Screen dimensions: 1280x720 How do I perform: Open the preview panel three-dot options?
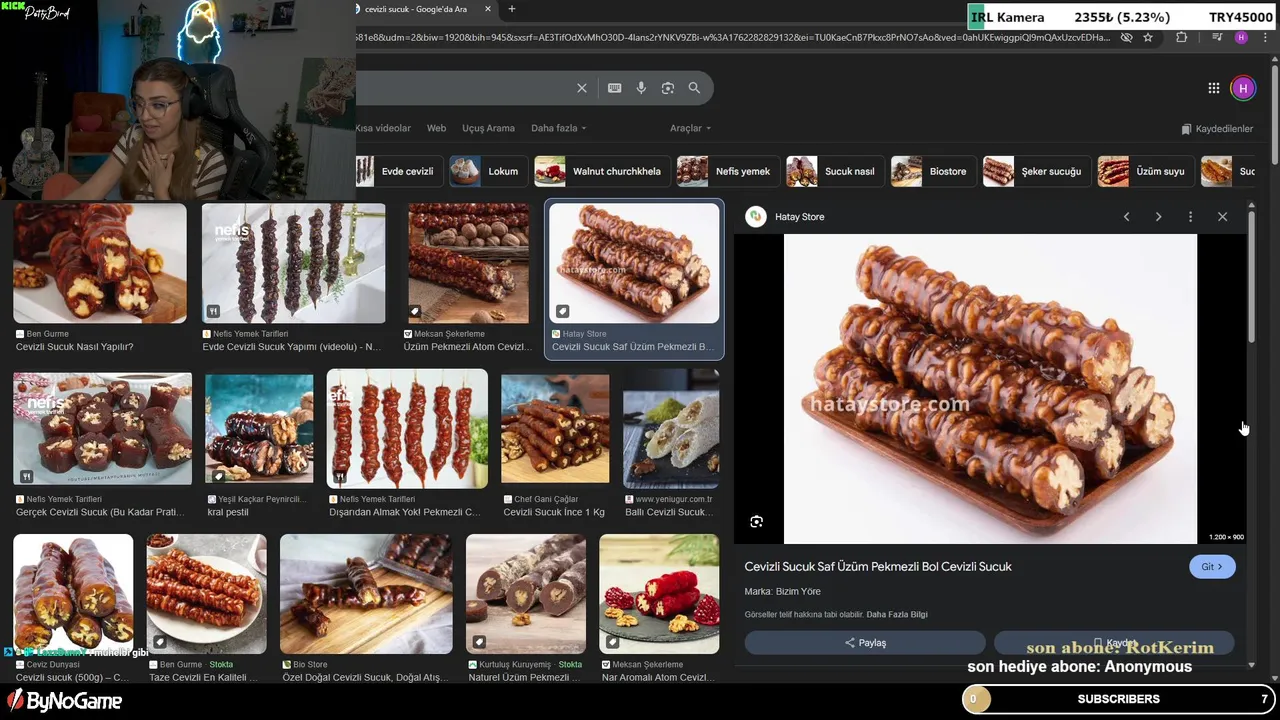tap(1190, 217)
